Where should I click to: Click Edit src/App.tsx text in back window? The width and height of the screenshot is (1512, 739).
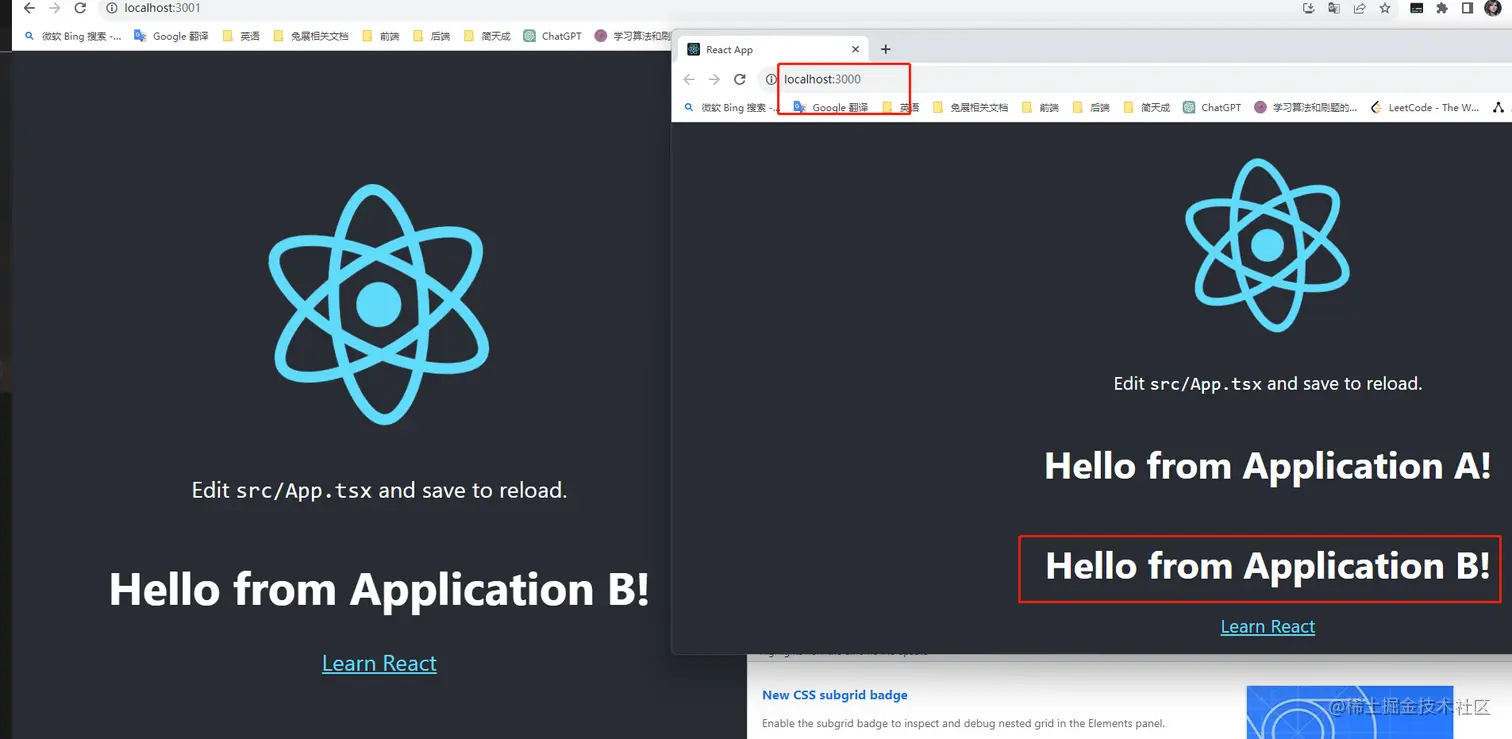379,491
